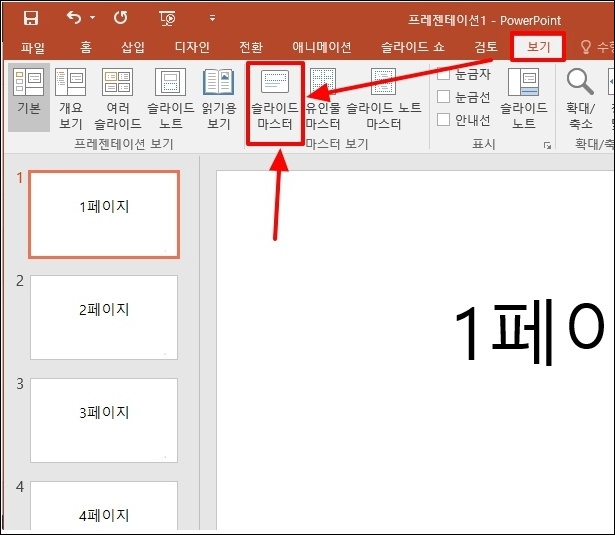Click the Save icon in quick access toolbar
This screenshot has width=615, height=535.
[31, 18]
